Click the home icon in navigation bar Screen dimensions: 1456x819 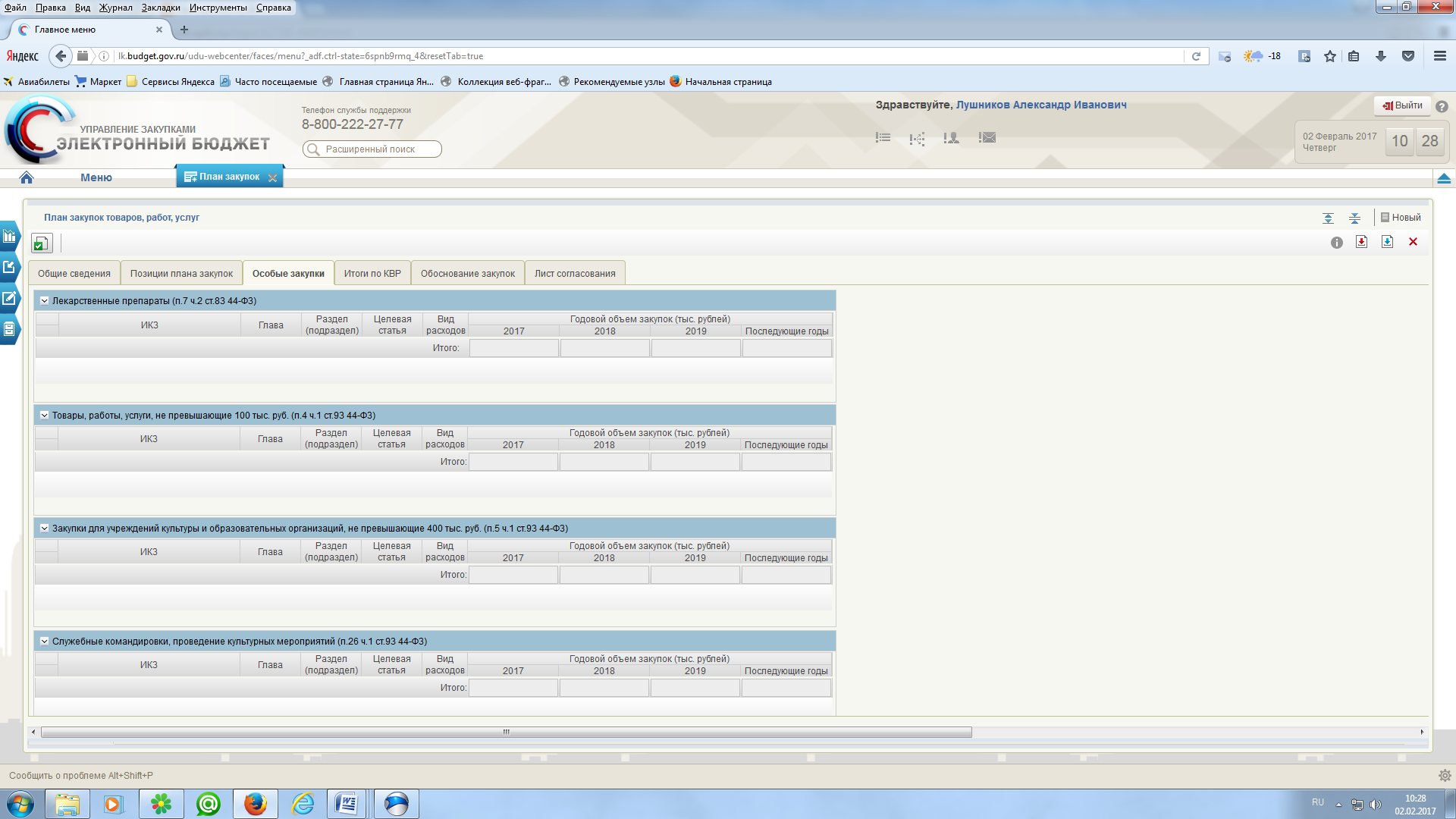[x=27, y=177]
